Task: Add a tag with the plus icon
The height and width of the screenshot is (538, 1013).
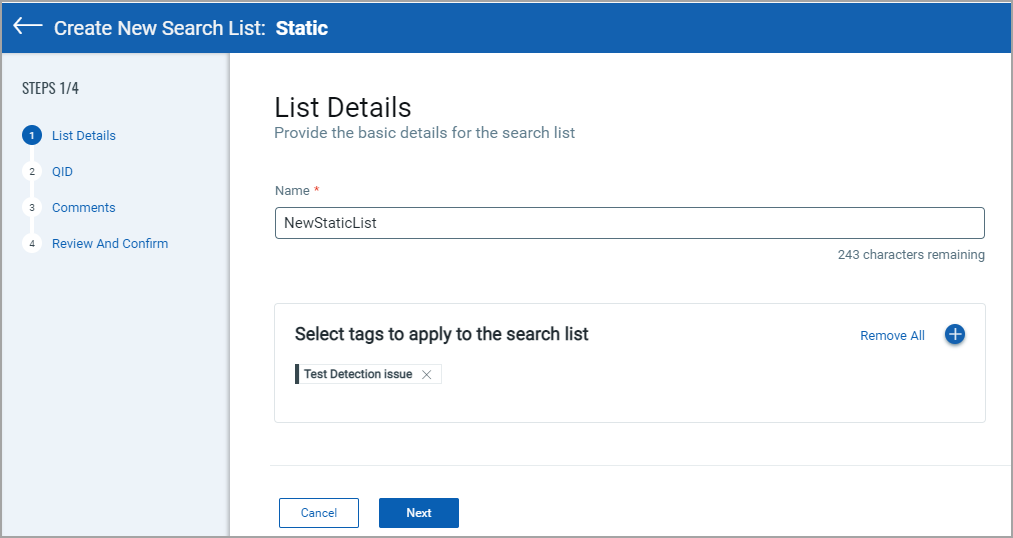Action: 954,335
